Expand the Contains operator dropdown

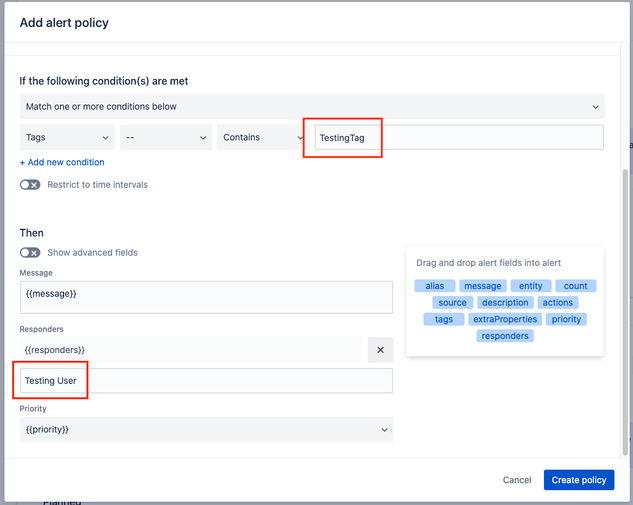pos(256,137)
